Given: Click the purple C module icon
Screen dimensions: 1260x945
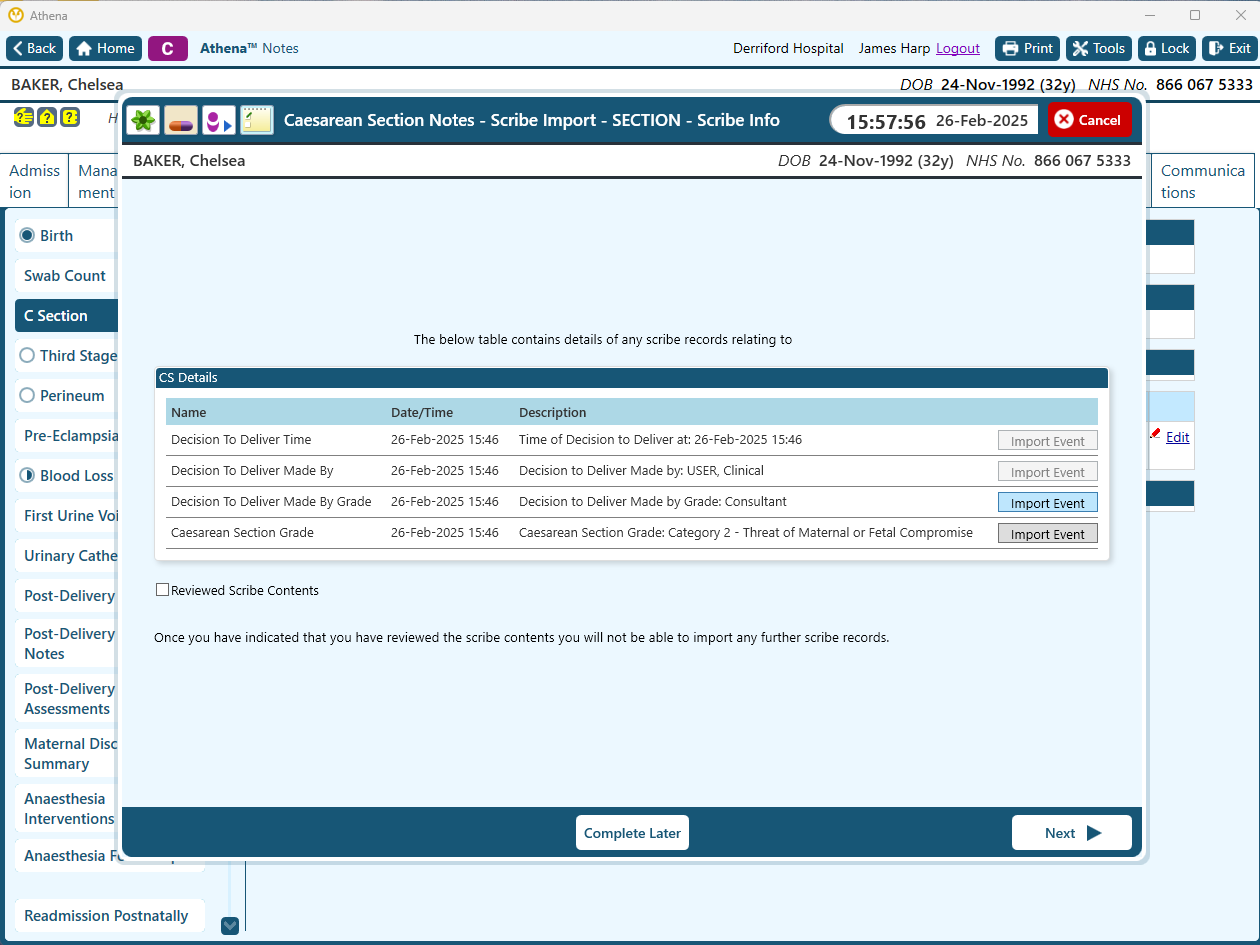Looking at the screenshot, I should pos(168,48).
